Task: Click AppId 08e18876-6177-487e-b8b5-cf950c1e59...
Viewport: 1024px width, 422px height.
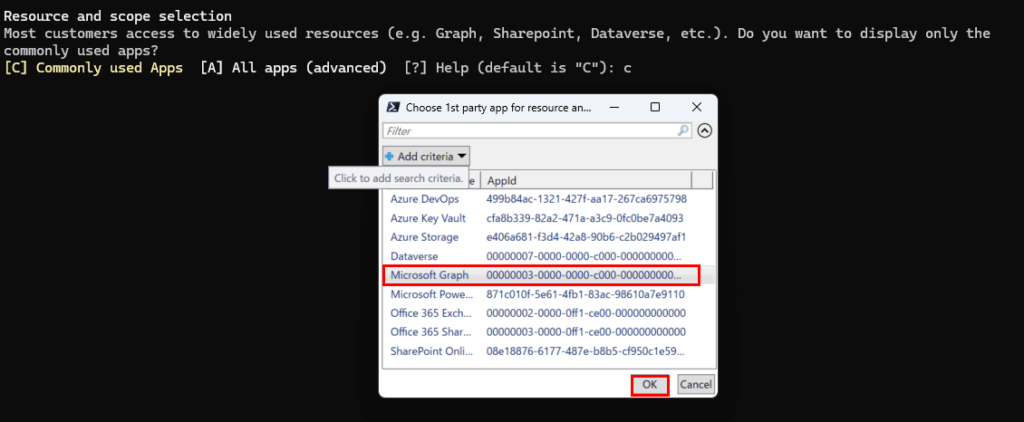Action: click(586, 351)
